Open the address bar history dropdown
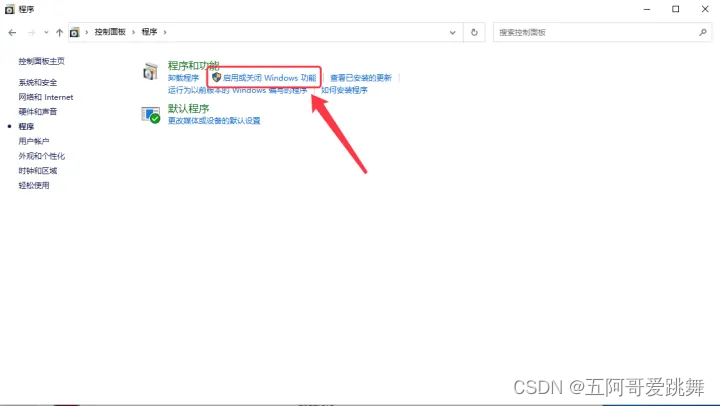 [x=452, y=32]
